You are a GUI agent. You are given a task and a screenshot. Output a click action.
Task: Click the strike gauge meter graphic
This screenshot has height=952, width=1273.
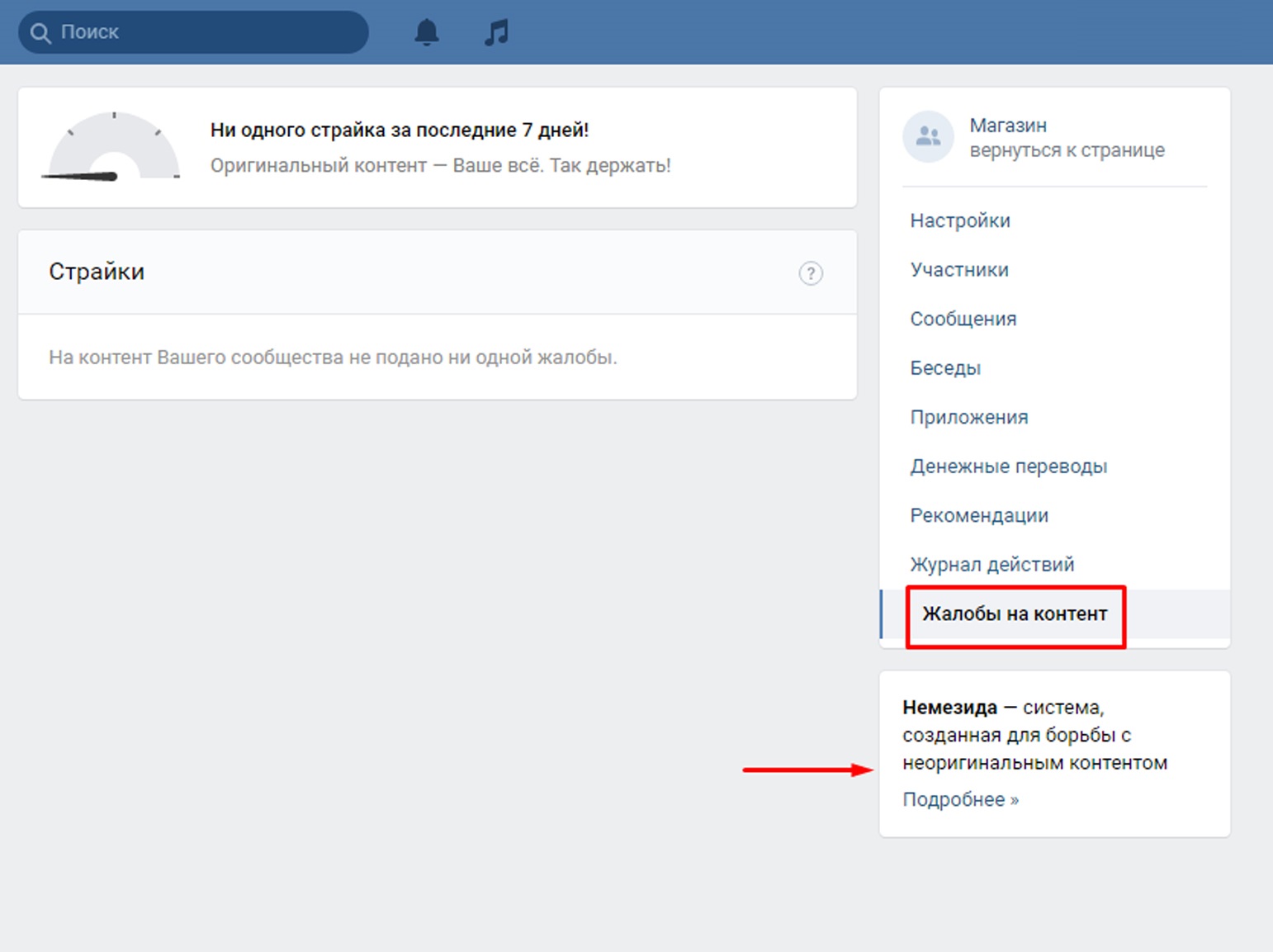[x=113, y=147]
